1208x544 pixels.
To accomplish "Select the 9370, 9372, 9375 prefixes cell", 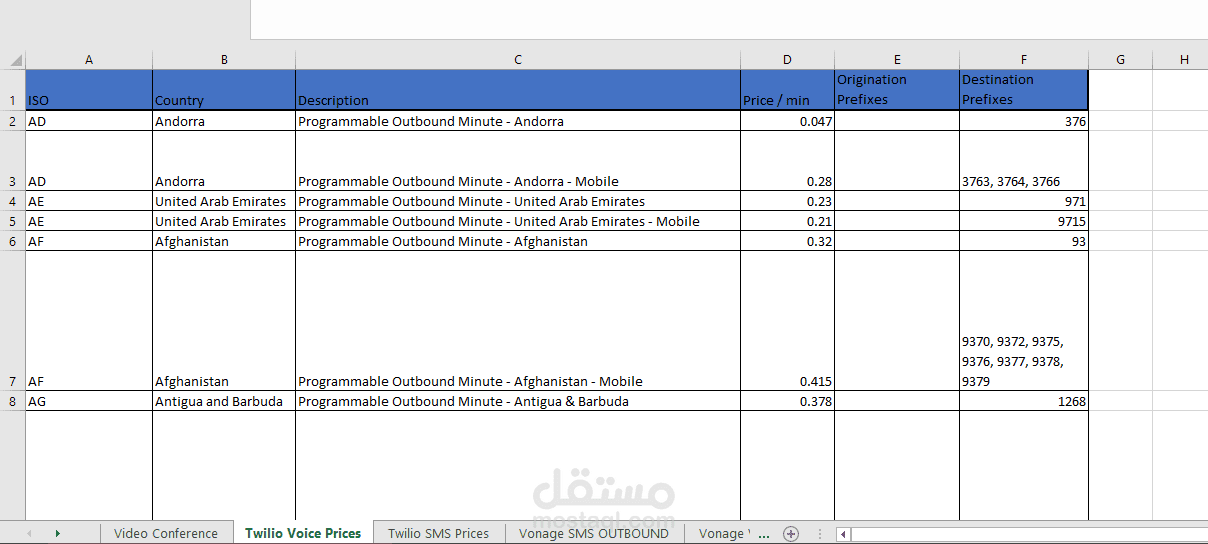I will [x=1024, y=321].
